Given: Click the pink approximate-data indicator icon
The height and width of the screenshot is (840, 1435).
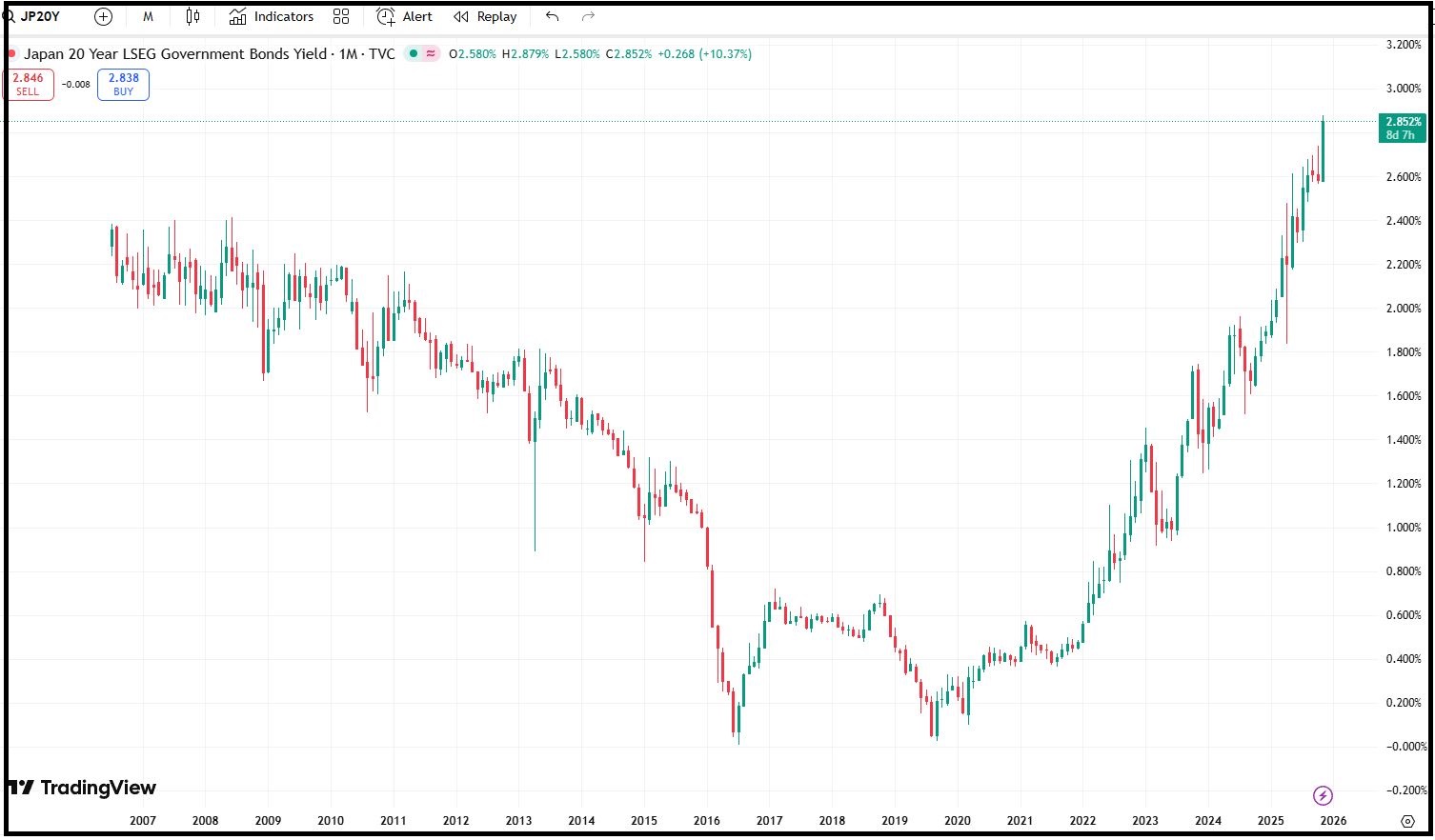Looking at the screenshot, I should (431, 54).
